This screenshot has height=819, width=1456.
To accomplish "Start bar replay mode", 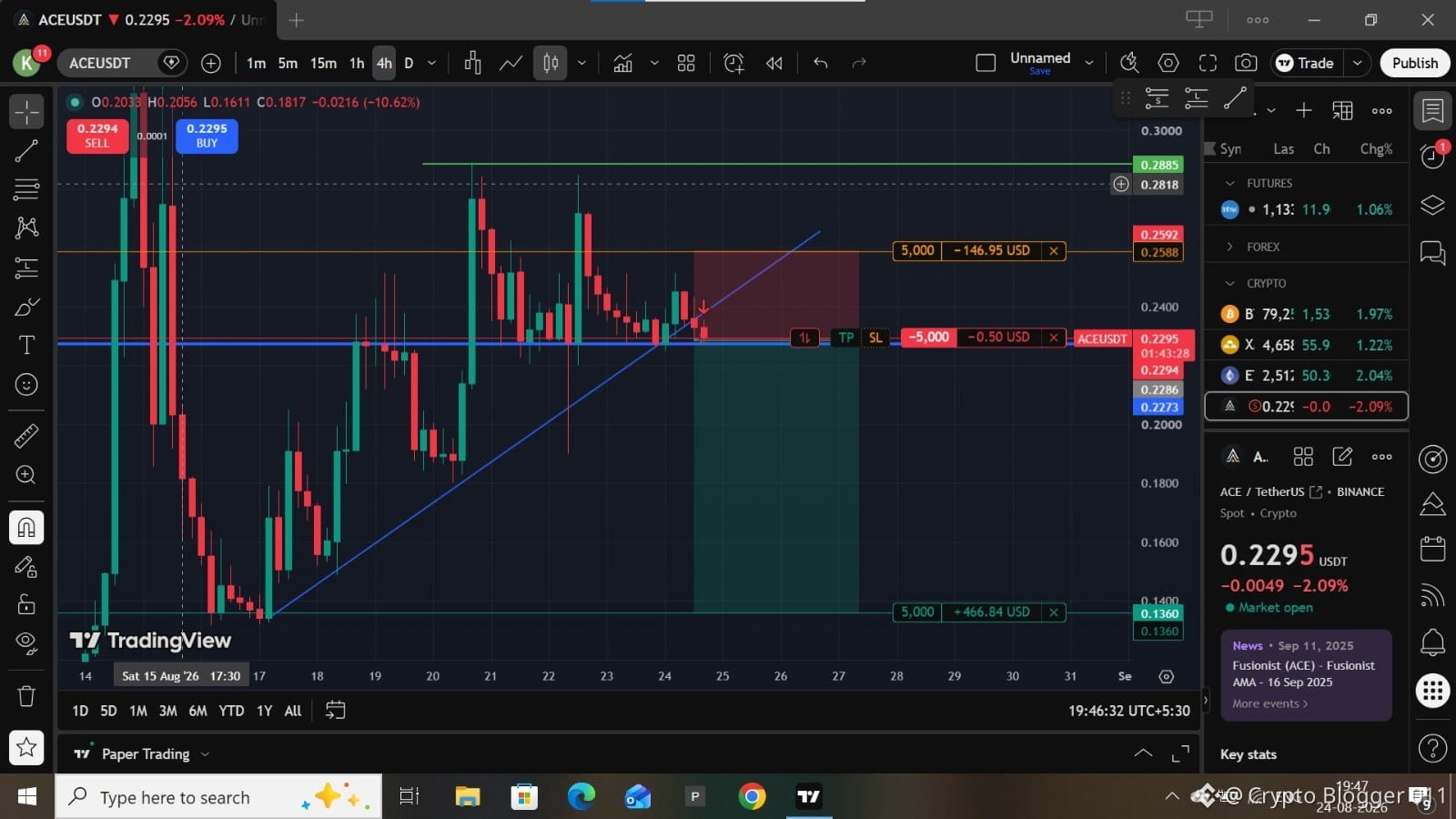I will pos(774,63).
